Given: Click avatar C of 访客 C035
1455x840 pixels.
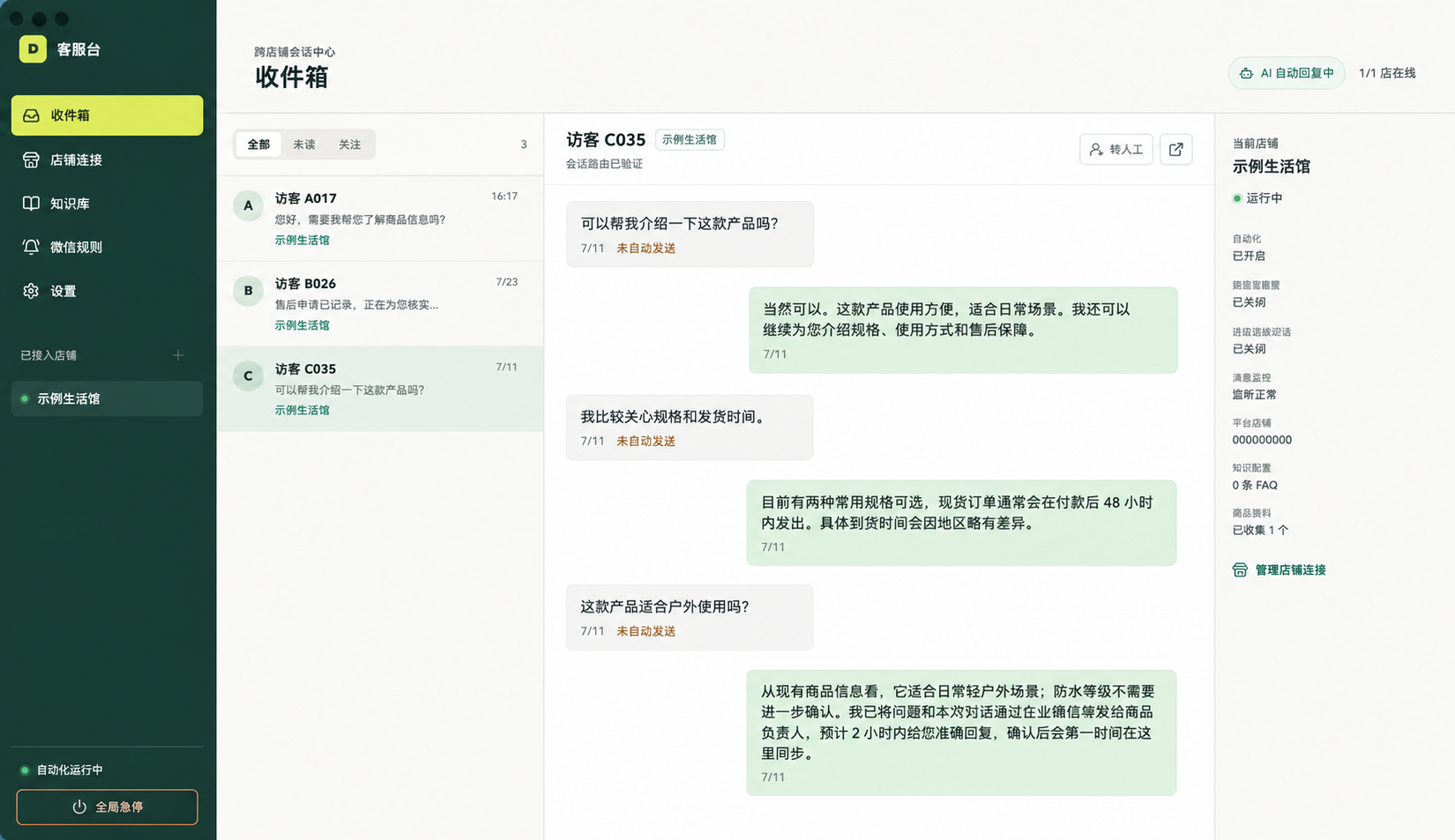Looking at the screenshot, I should 248,376.
